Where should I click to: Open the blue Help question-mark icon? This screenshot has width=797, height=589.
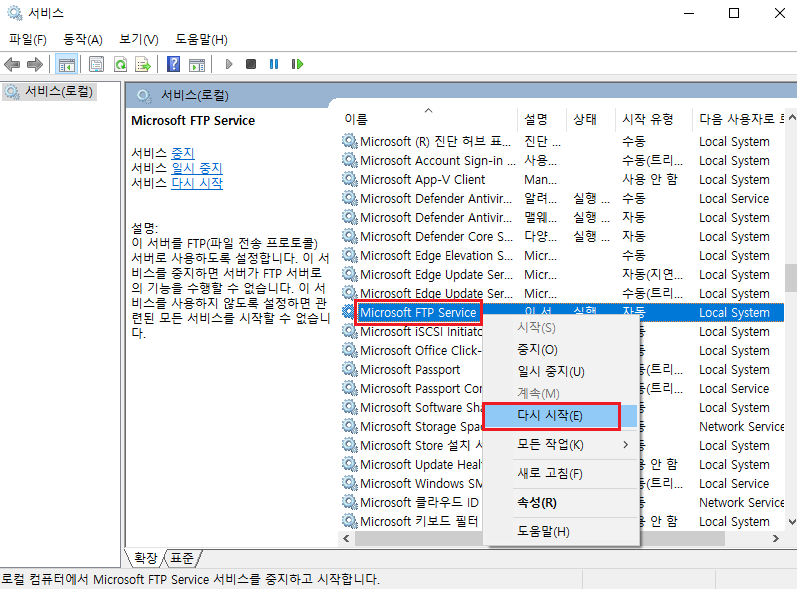[x=173, y=64]
